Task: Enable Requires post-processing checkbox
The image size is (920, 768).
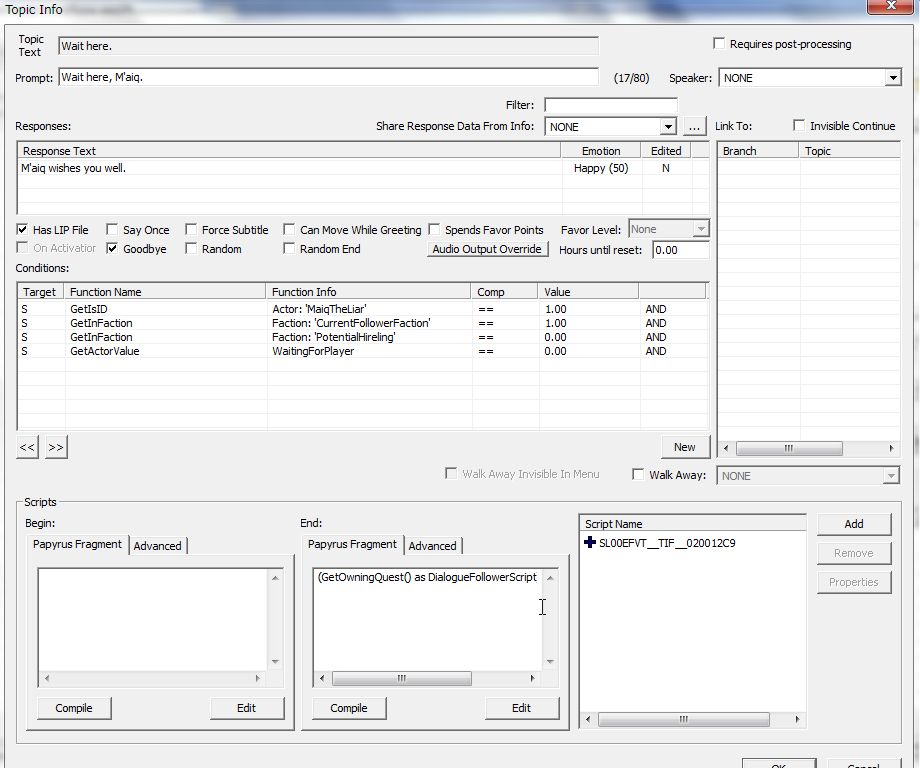Action: pyautogui.click(x=719, y=43)
